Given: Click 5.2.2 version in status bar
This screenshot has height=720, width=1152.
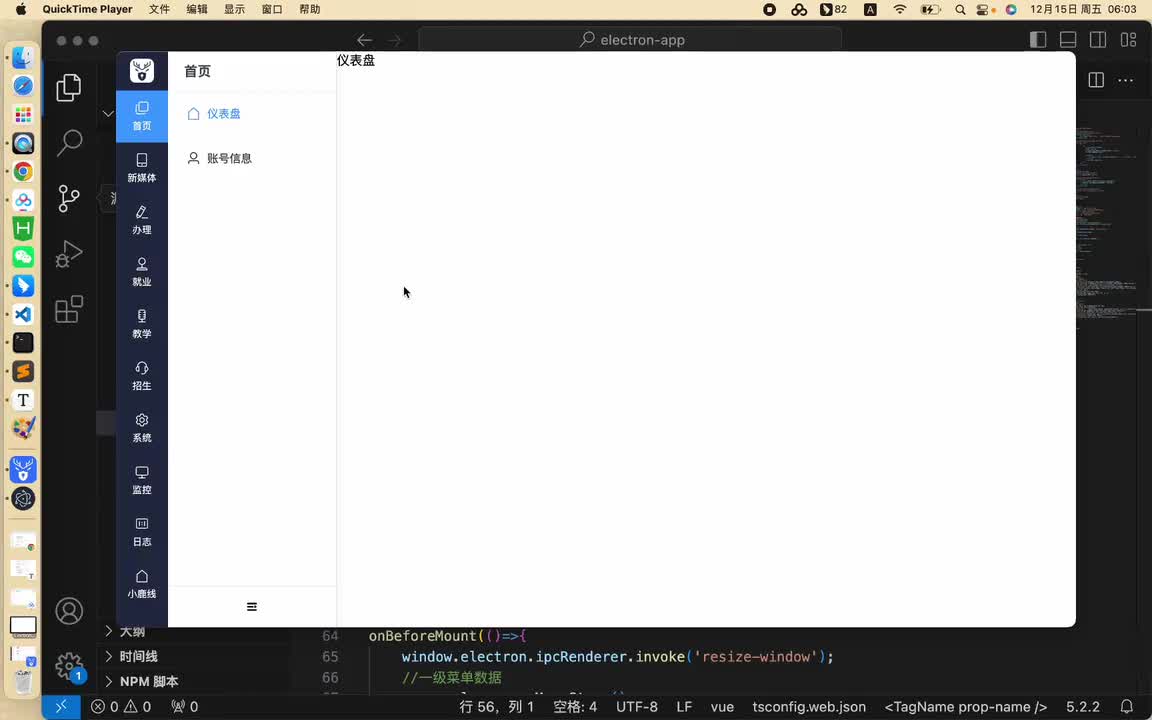Looking at the screenshot, I should pyautogui.click(x=1083, y=707).
